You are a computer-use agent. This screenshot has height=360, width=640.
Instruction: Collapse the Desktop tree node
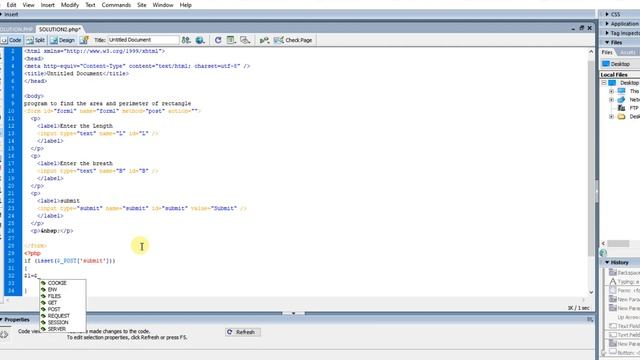[604, 83]
